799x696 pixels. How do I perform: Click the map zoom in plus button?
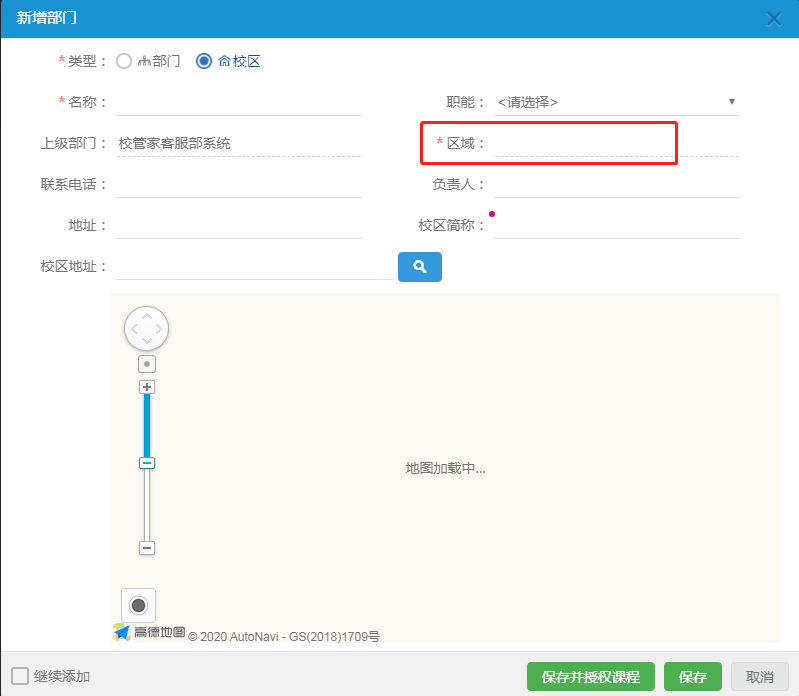tap(147, 387)
